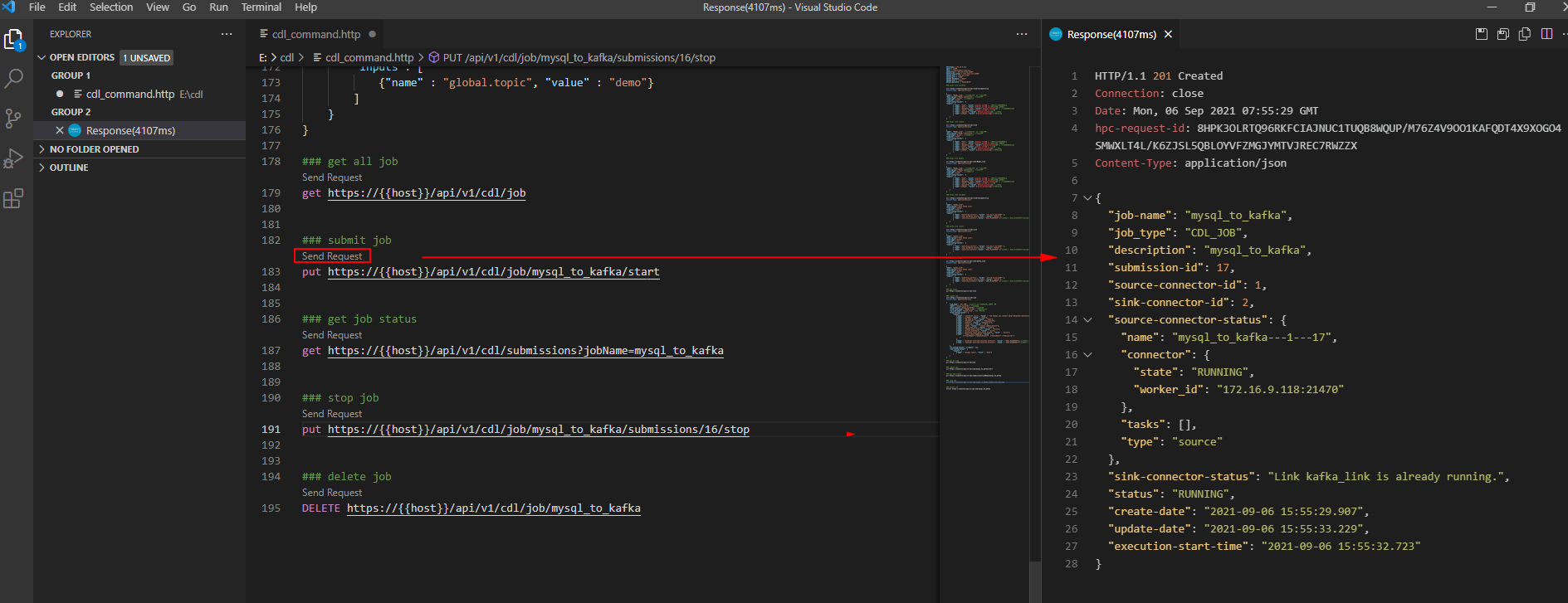
Task: Close Response(4107ms) from the Open Editors list
Action: coord(60,130)
